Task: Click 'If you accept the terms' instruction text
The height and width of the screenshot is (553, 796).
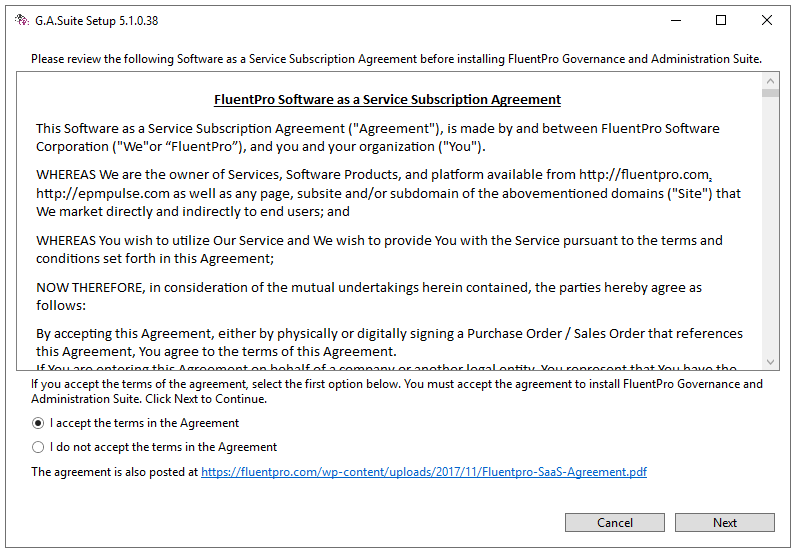Action: click(x=396, y=391)
